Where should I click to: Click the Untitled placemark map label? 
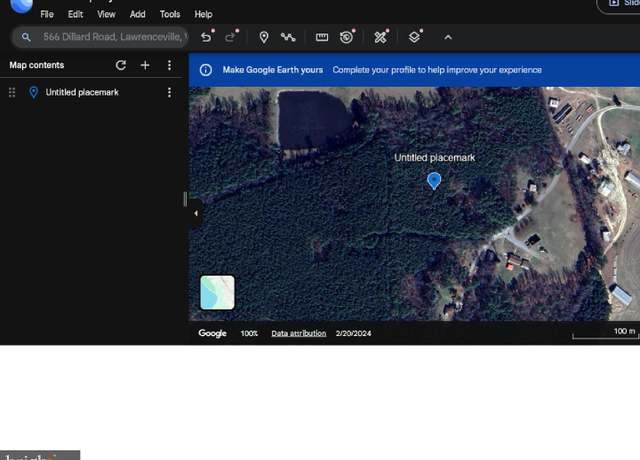click(435, 158)
